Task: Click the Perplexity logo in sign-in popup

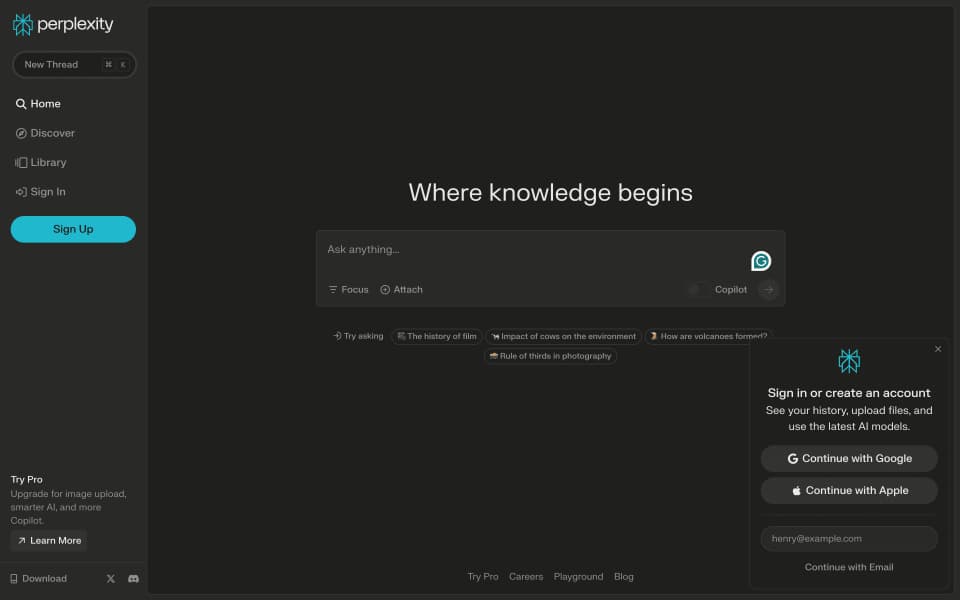Action: [849, 361]
